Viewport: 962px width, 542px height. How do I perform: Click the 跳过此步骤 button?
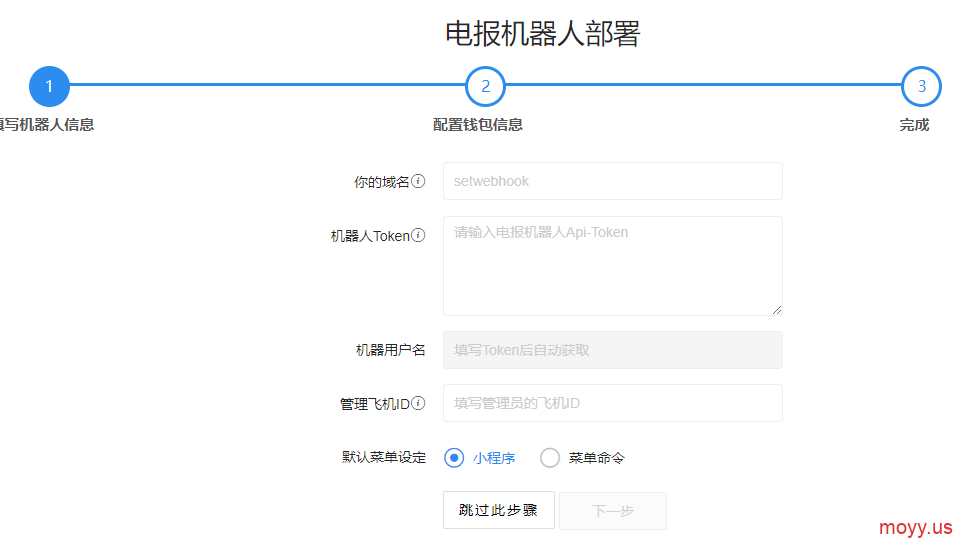[x=499, y=510]
